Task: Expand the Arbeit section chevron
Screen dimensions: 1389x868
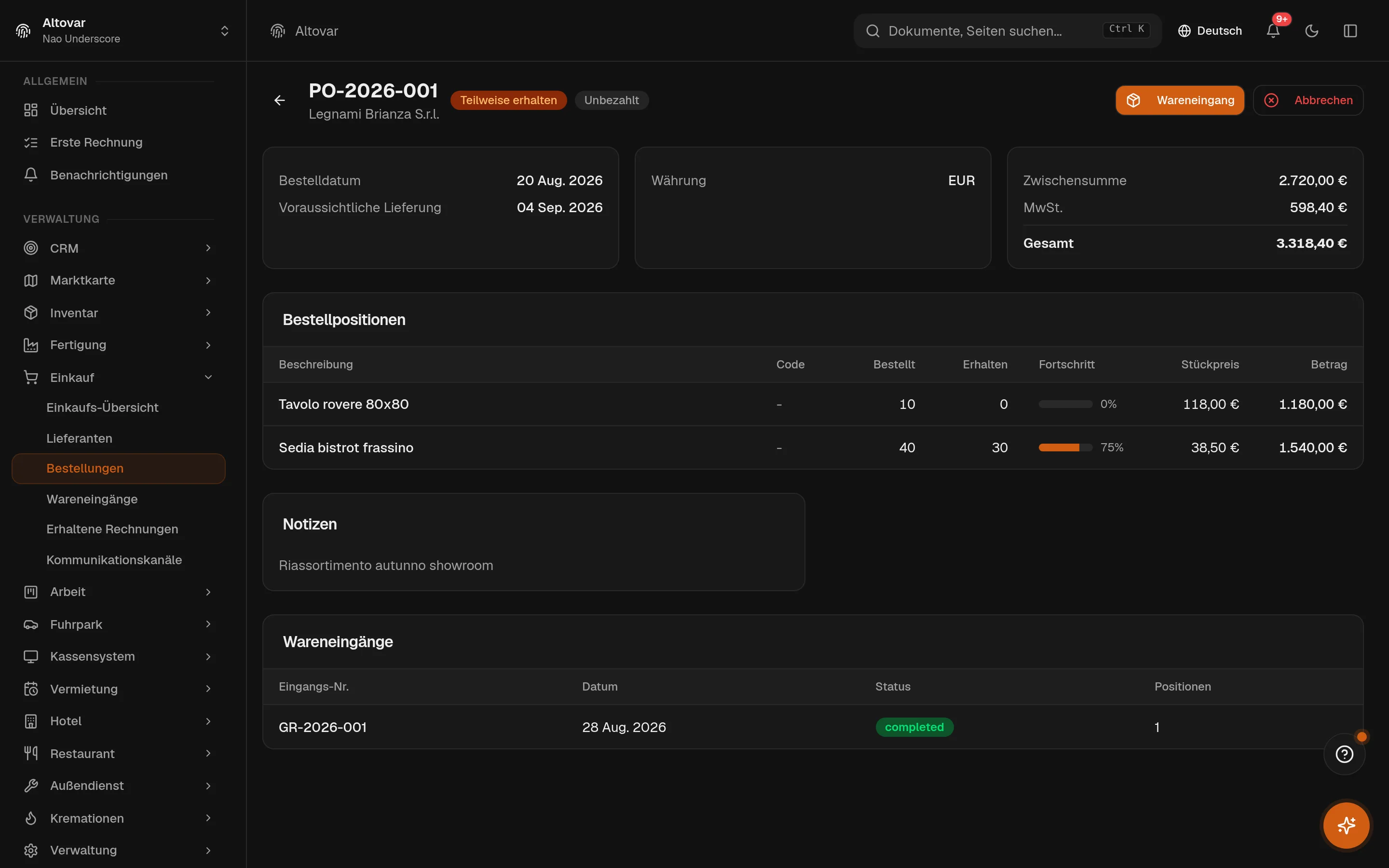Action: coord(208,592)
